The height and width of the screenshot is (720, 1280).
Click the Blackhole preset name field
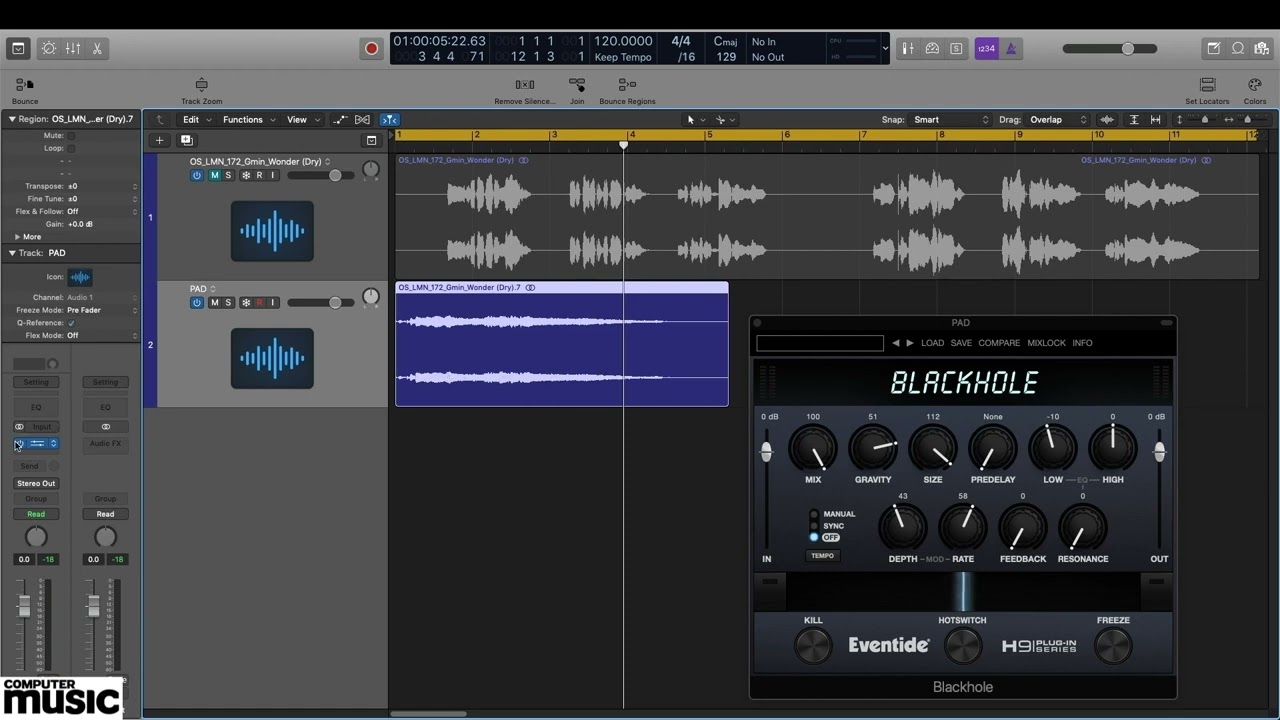point(820,343)
